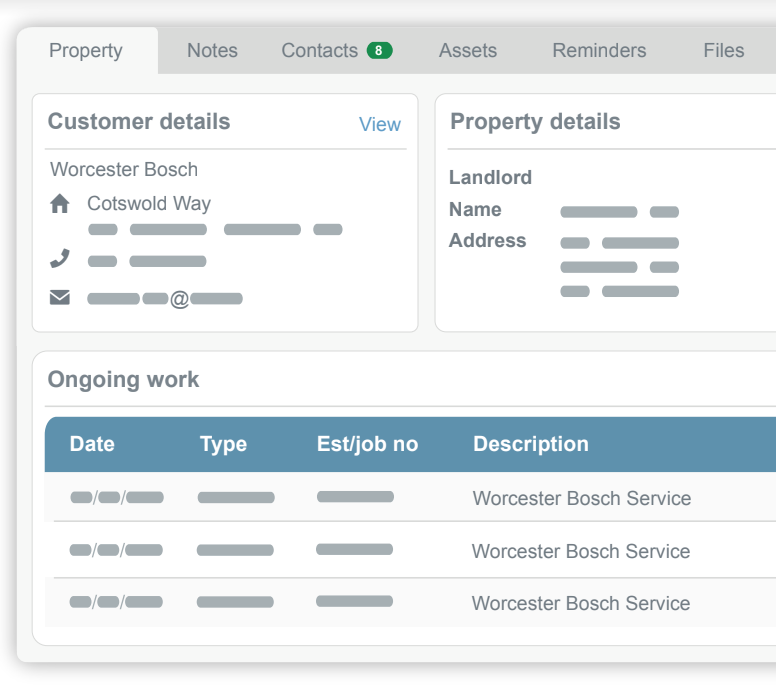Click the house address icon
The height and width of the screenshot is (690, 776).
60,203
